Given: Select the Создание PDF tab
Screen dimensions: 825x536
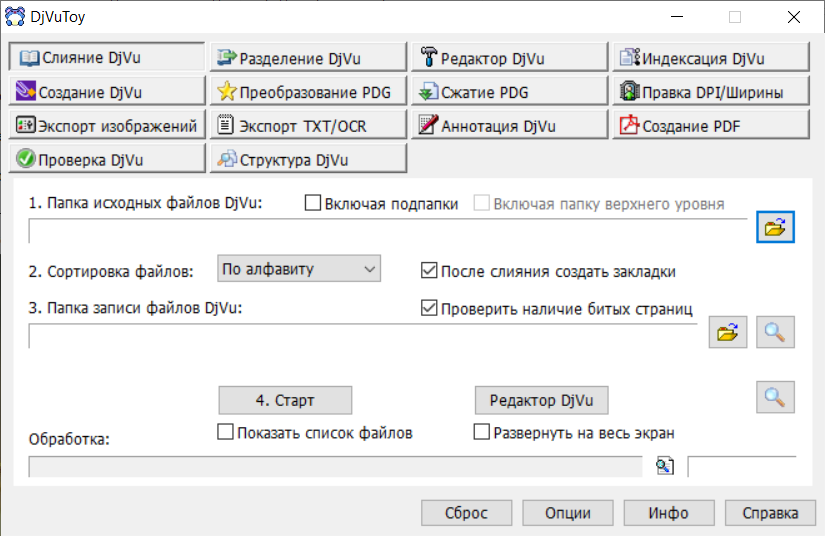Looking at the screenshot, I should [x=711, y=125].
